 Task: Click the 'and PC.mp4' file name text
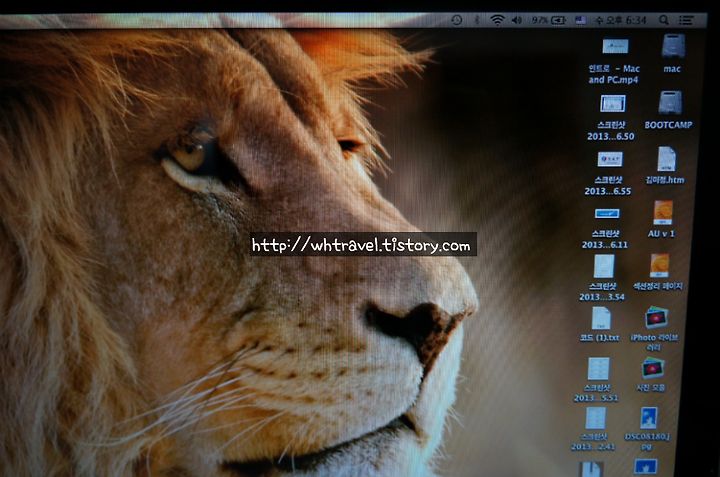click(x=613, y=80)
